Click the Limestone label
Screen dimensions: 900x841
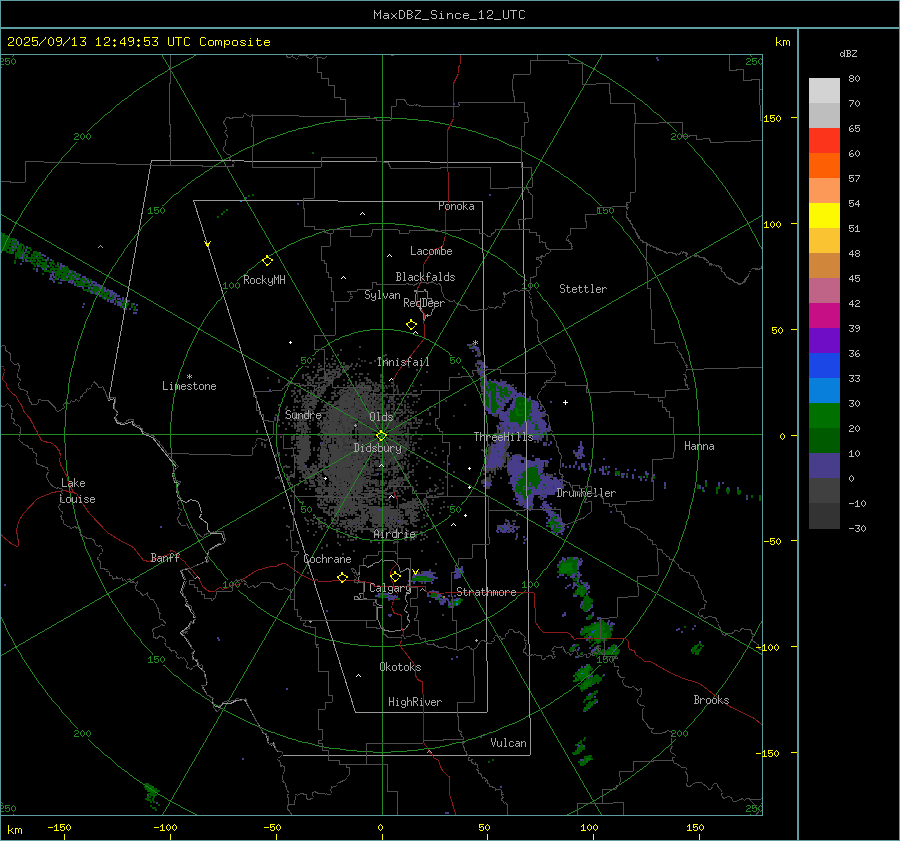click(x=189, y=386)
